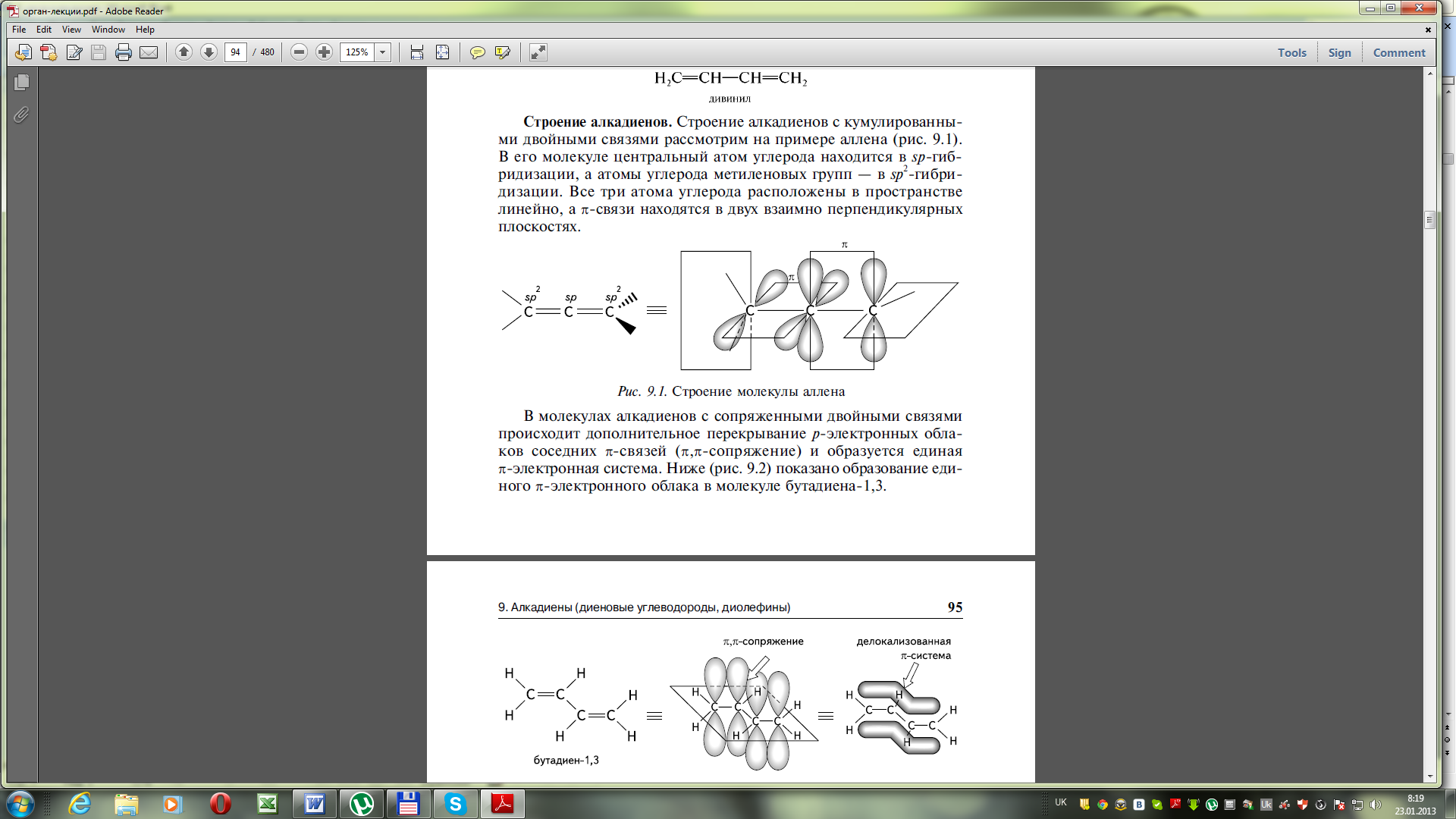The image size is (1456, 819).
Task: Switch to Read Mode view icon
Action: (x=538, y=52)
